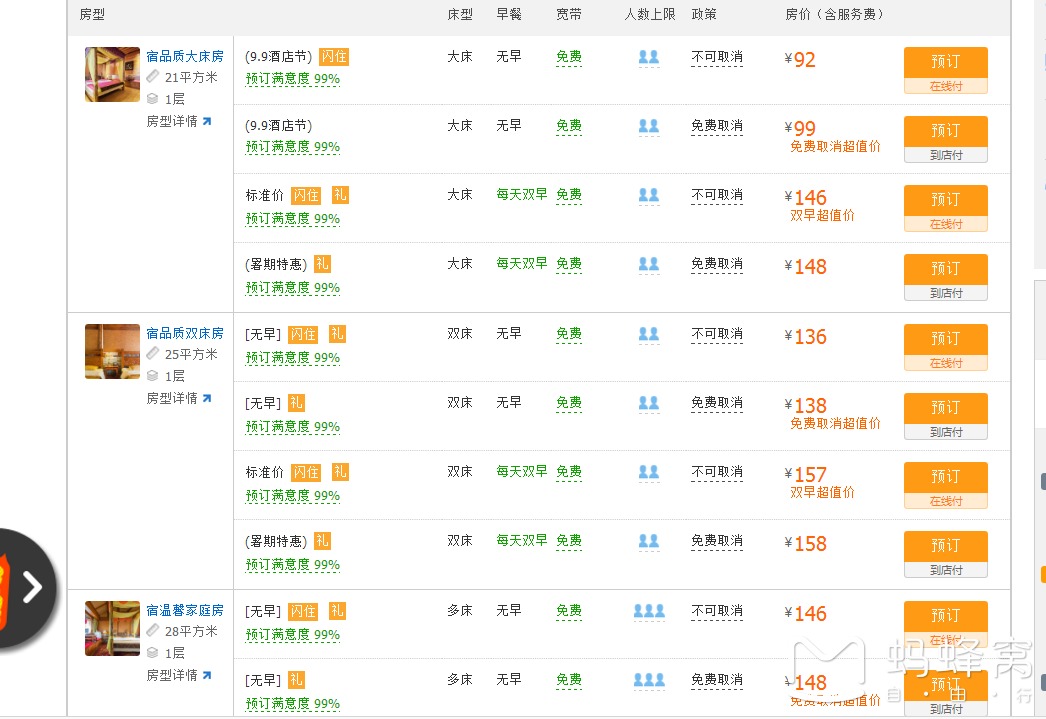Click 预订满意度 99% on ¥99 row
The height and width of the screenshot is (719, 1046).
pyautogui.click(x=293, y=147)
